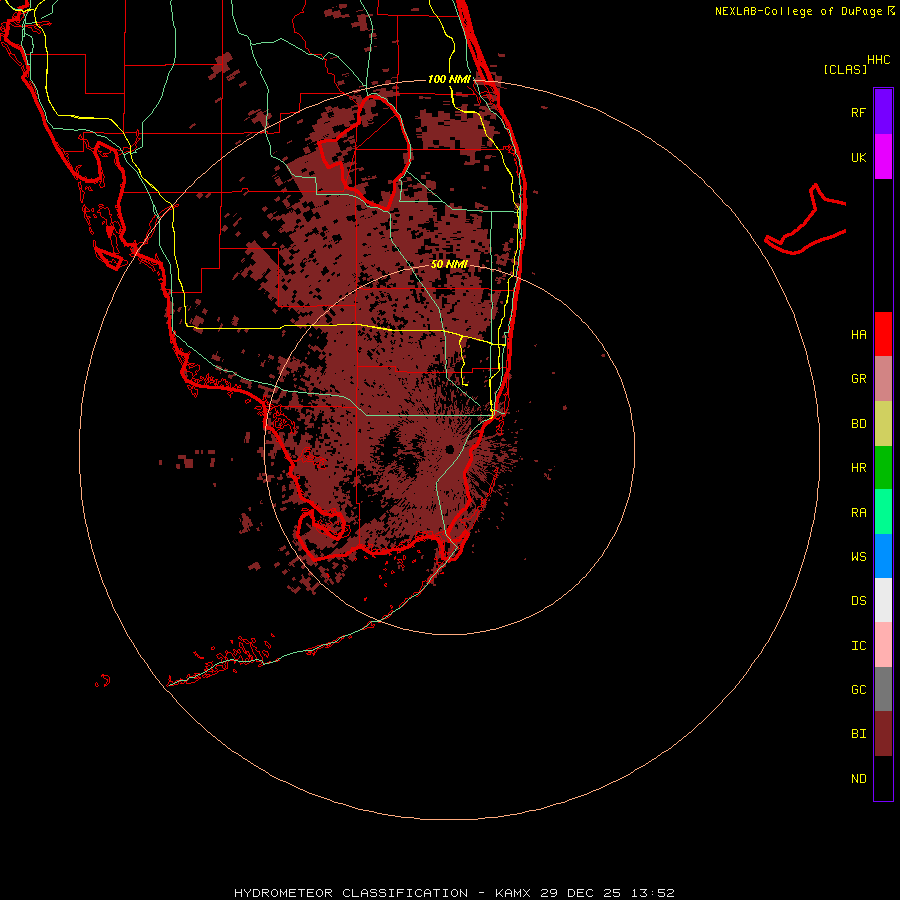Viewport: 900px width, 900px height.
Task: Click the 'RF' legend label
Action: [x=858, y=112]
